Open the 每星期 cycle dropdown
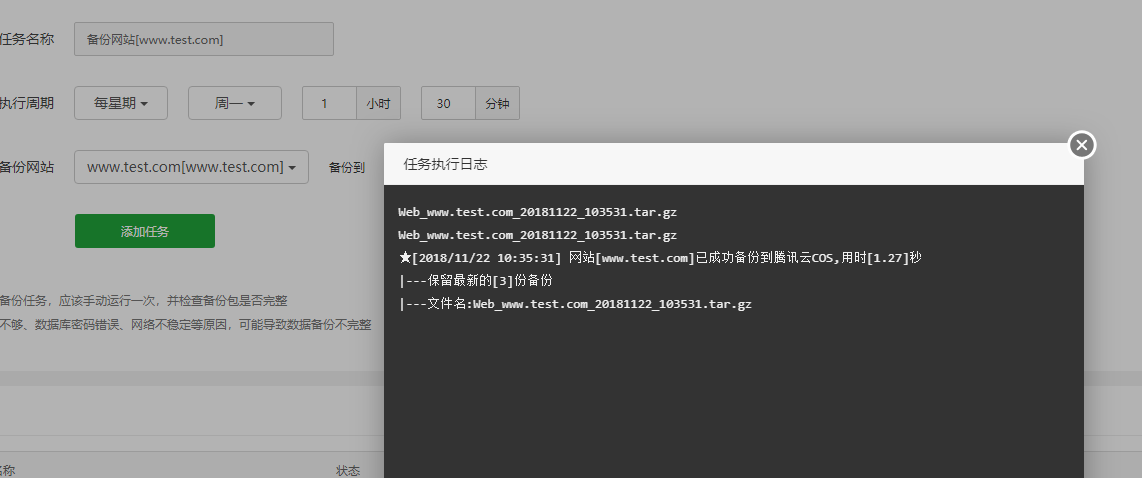The height and width of the screenshot is (478, 1142). click(121, 103)
